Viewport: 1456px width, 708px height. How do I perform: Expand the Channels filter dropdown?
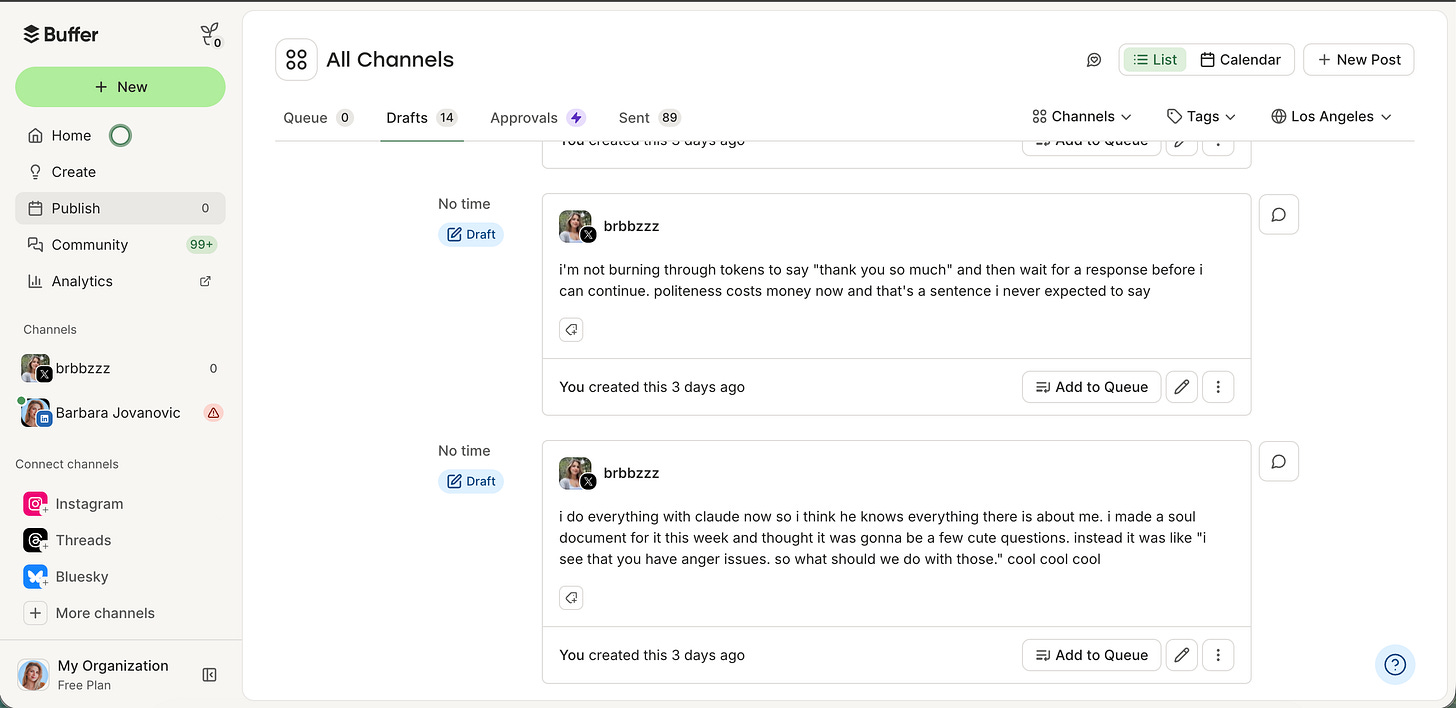[x=1082, y=117]
